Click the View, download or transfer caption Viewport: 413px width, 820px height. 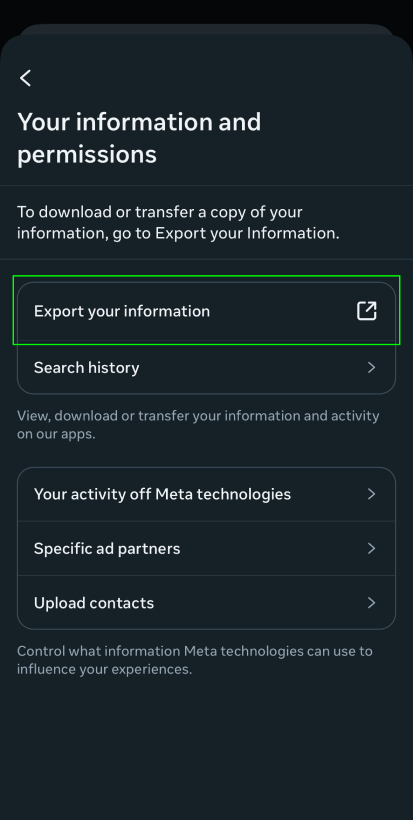click(x=198, y=425)
